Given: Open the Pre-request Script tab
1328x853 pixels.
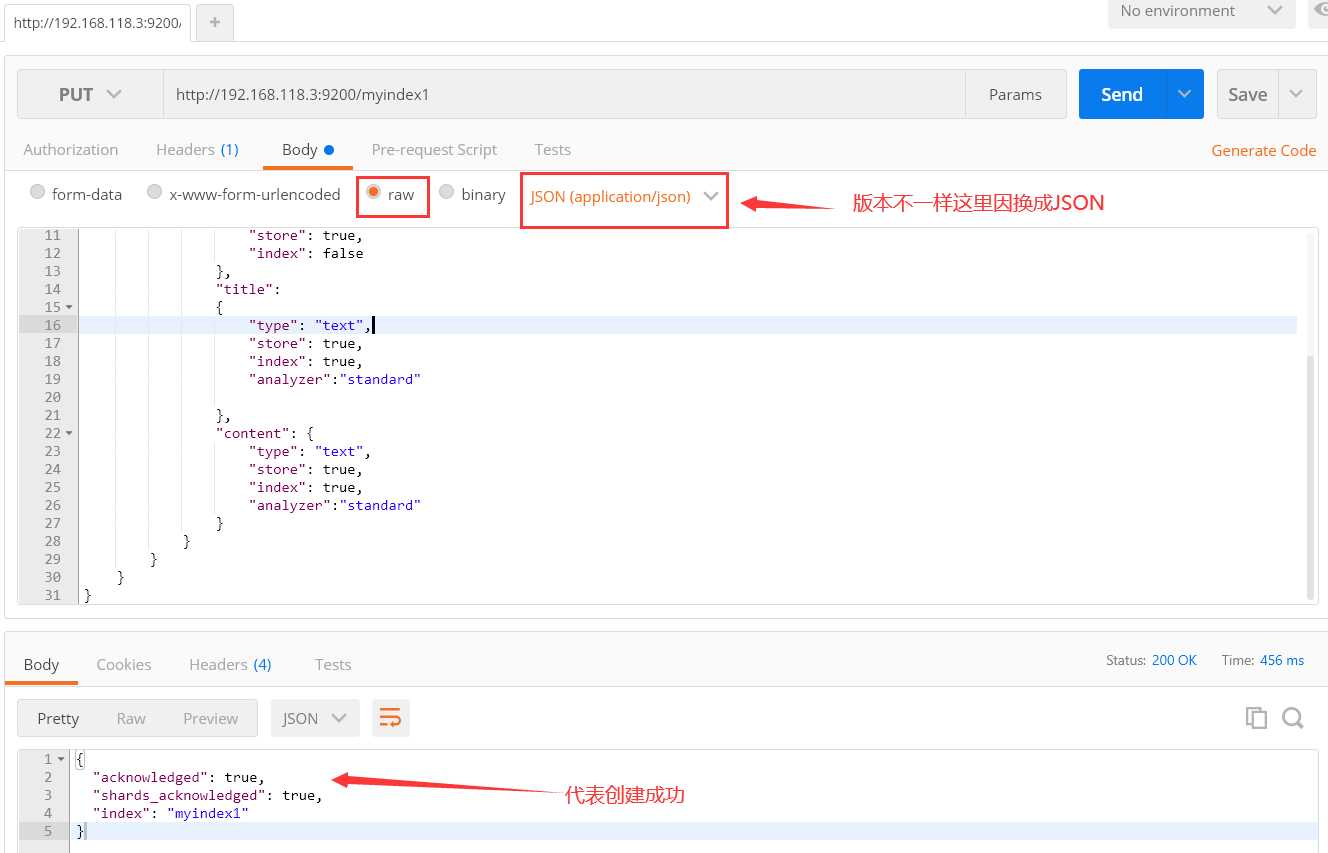Looking at the screenshot, I should pyautogui.click(x=434, y=149).
